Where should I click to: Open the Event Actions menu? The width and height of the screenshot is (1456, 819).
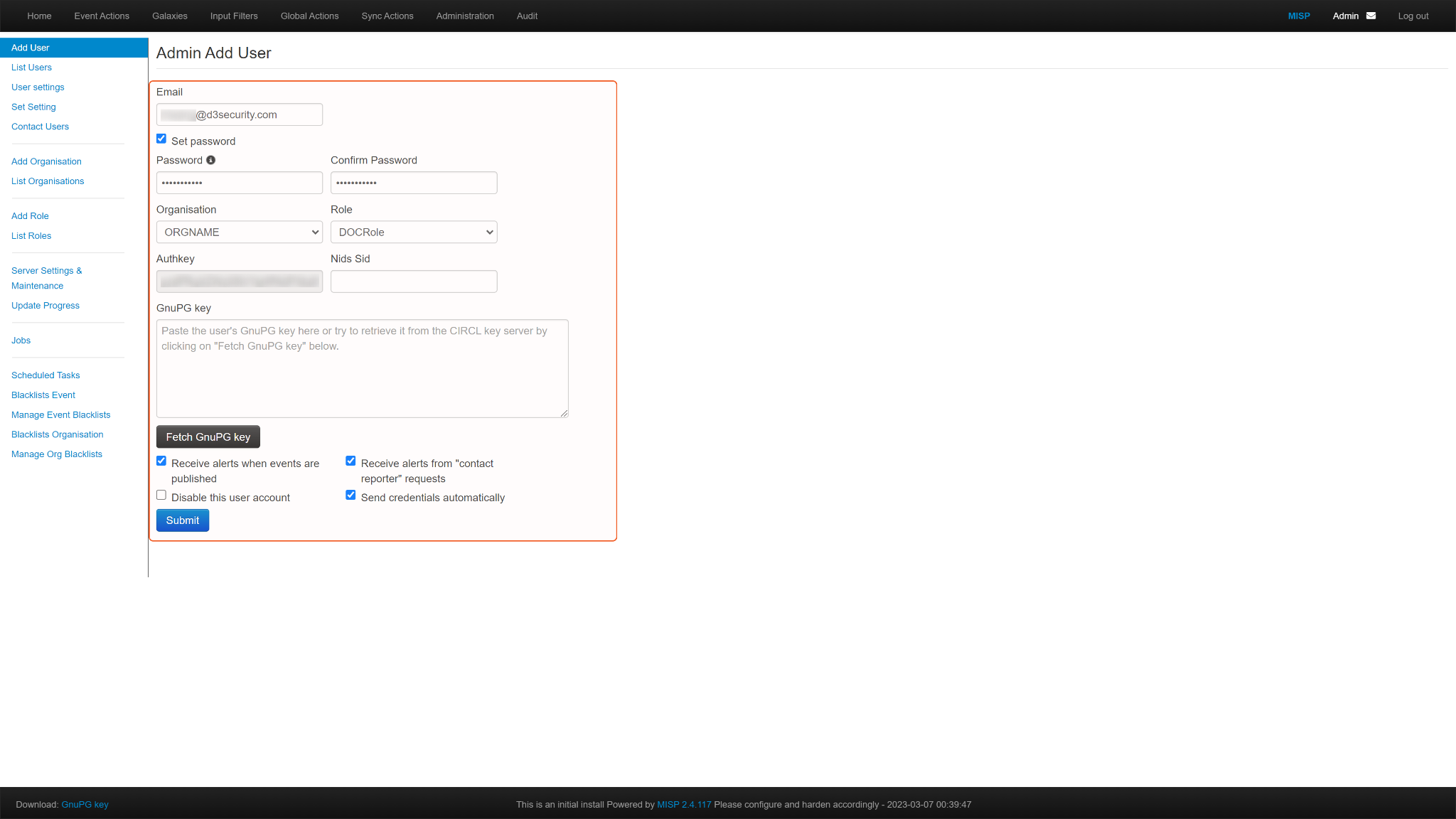pyautogui.click(x=102, y=16)
